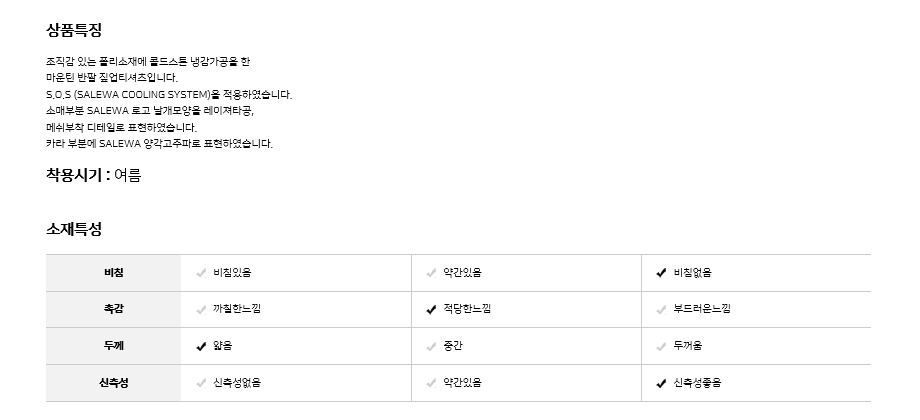Viewport: 920px width, 420px height.
Task: Check 약간있음 in the 비침 row
Action: coord(462,273)
